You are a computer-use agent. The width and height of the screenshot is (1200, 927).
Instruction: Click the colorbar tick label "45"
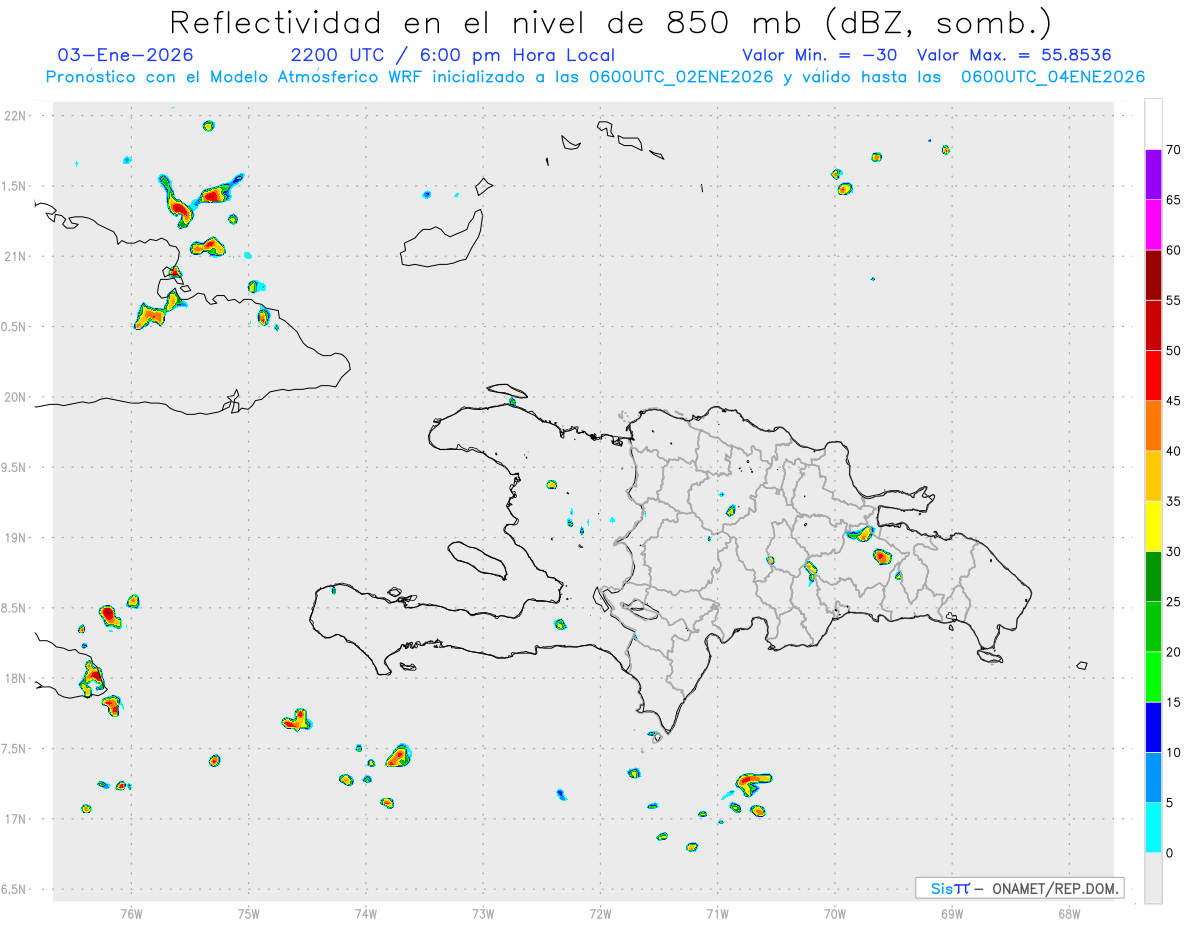pyautogui.click(x=1174, y=401)
